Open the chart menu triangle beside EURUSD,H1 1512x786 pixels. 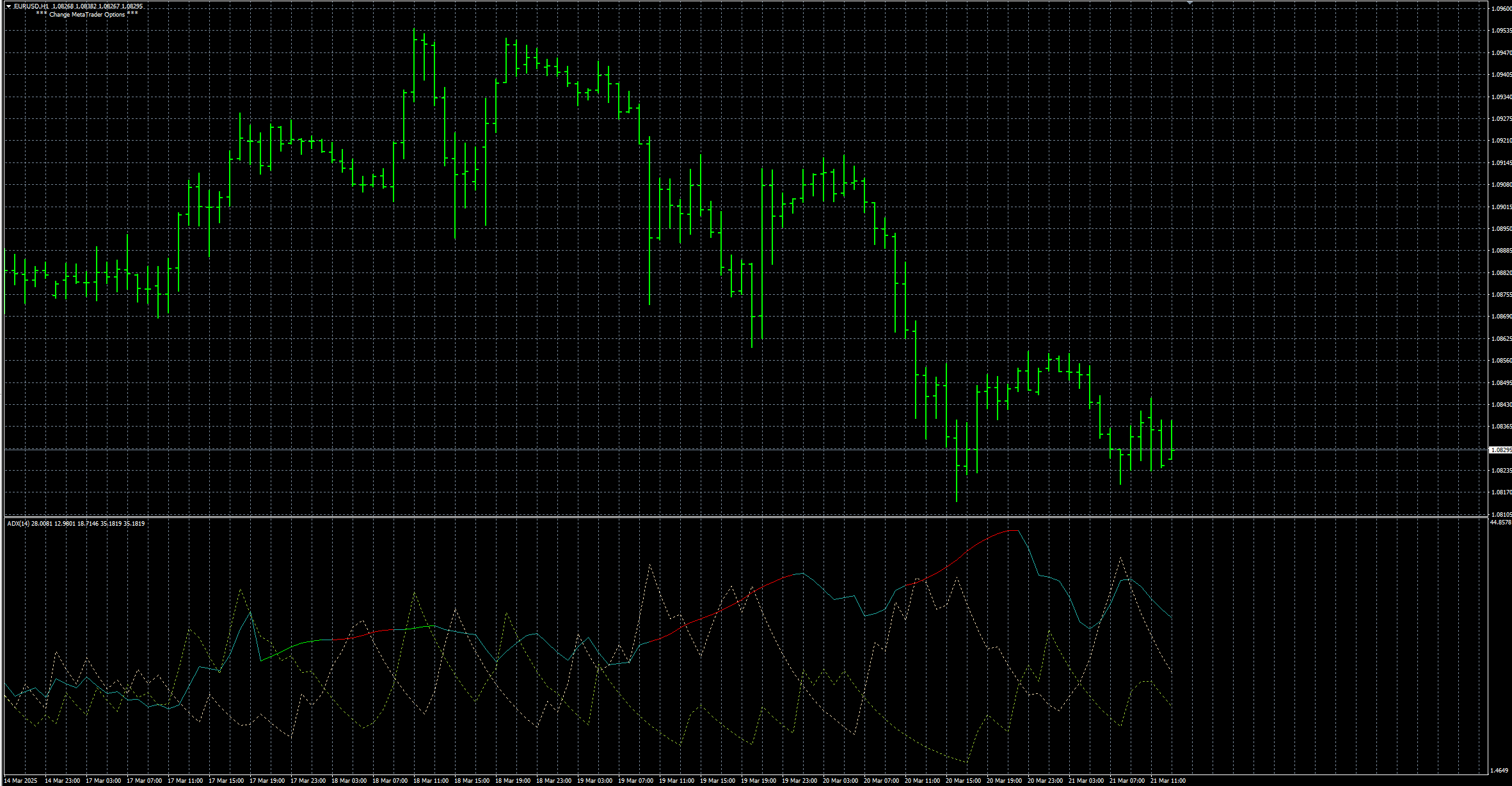coord(8,6)
